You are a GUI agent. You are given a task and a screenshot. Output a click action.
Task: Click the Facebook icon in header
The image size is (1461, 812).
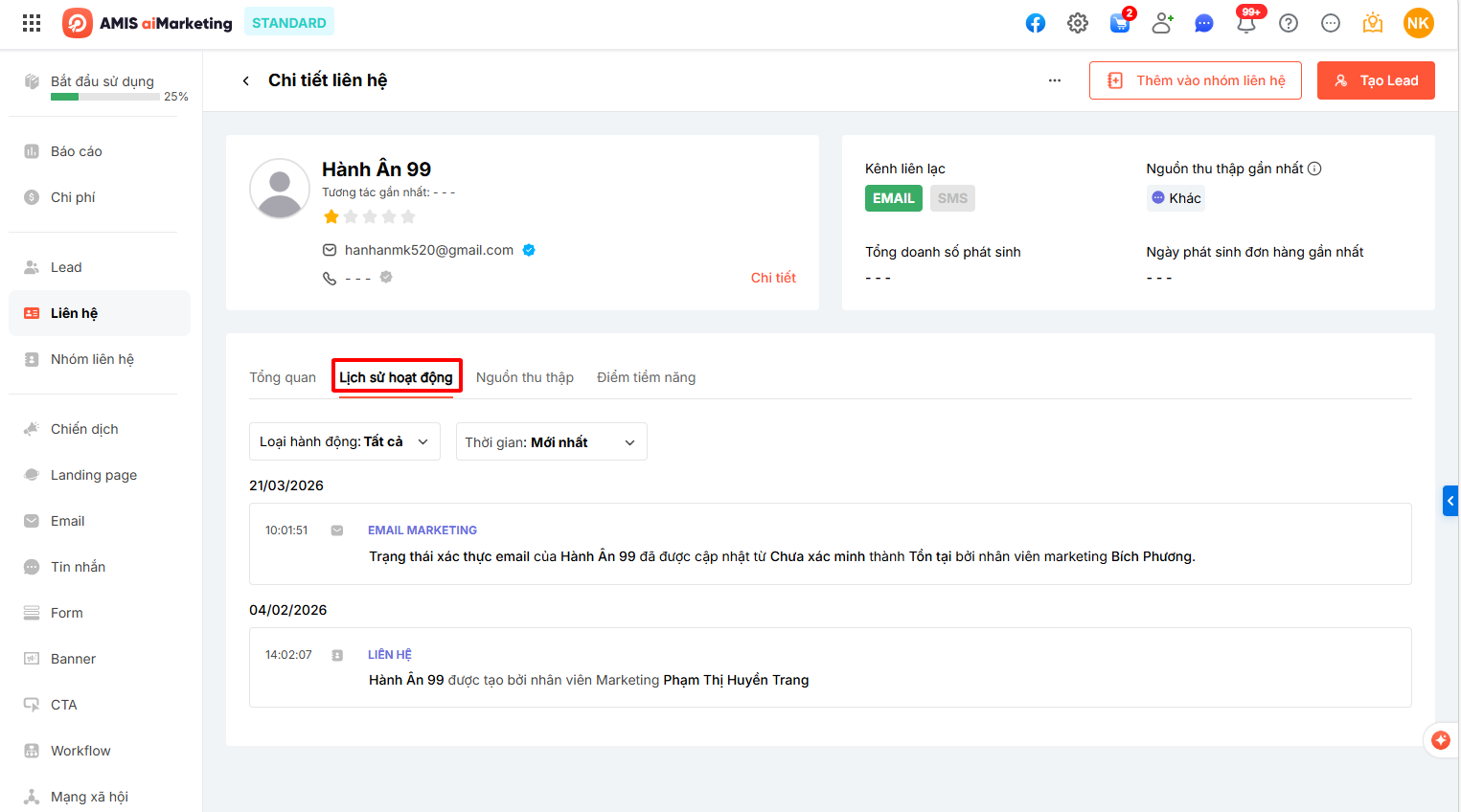coord(1036,23)
